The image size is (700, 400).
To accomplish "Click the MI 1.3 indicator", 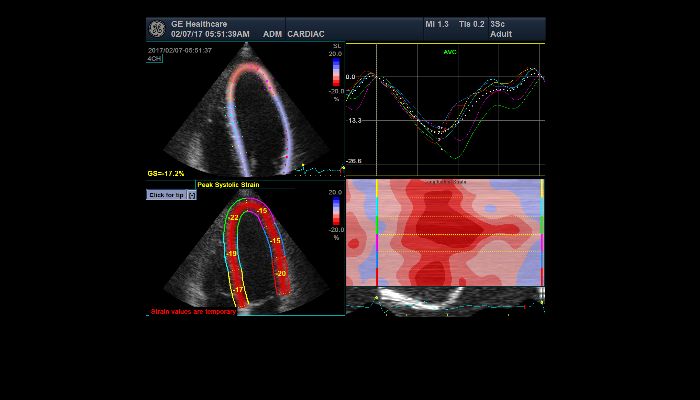I will tap(436, 23).
